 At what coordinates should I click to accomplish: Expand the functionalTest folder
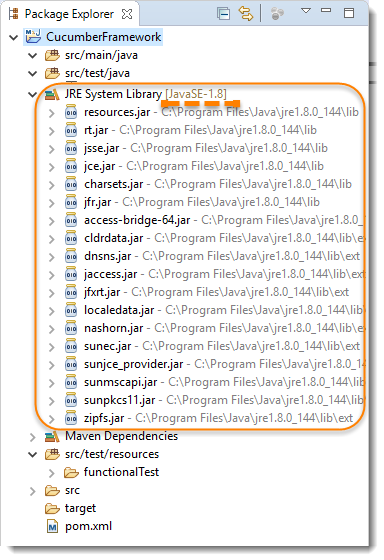coord(52,473)
